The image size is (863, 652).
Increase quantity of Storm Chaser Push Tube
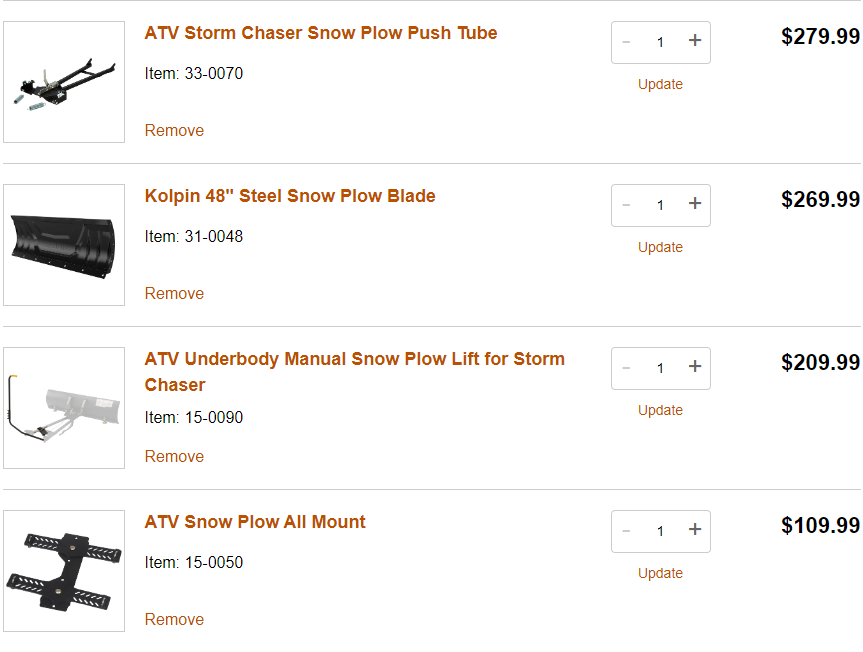[695, 41]
